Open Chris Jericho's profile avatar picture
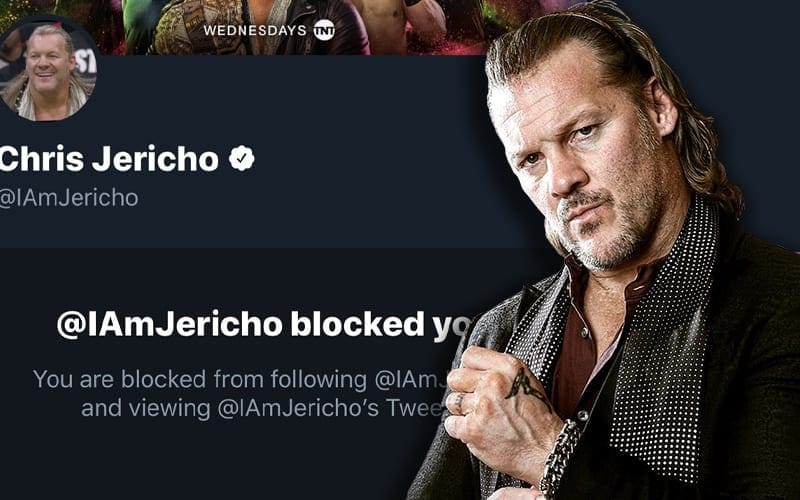Image resolution: width=800 pixels, height=500 pixels. (45, 68)
